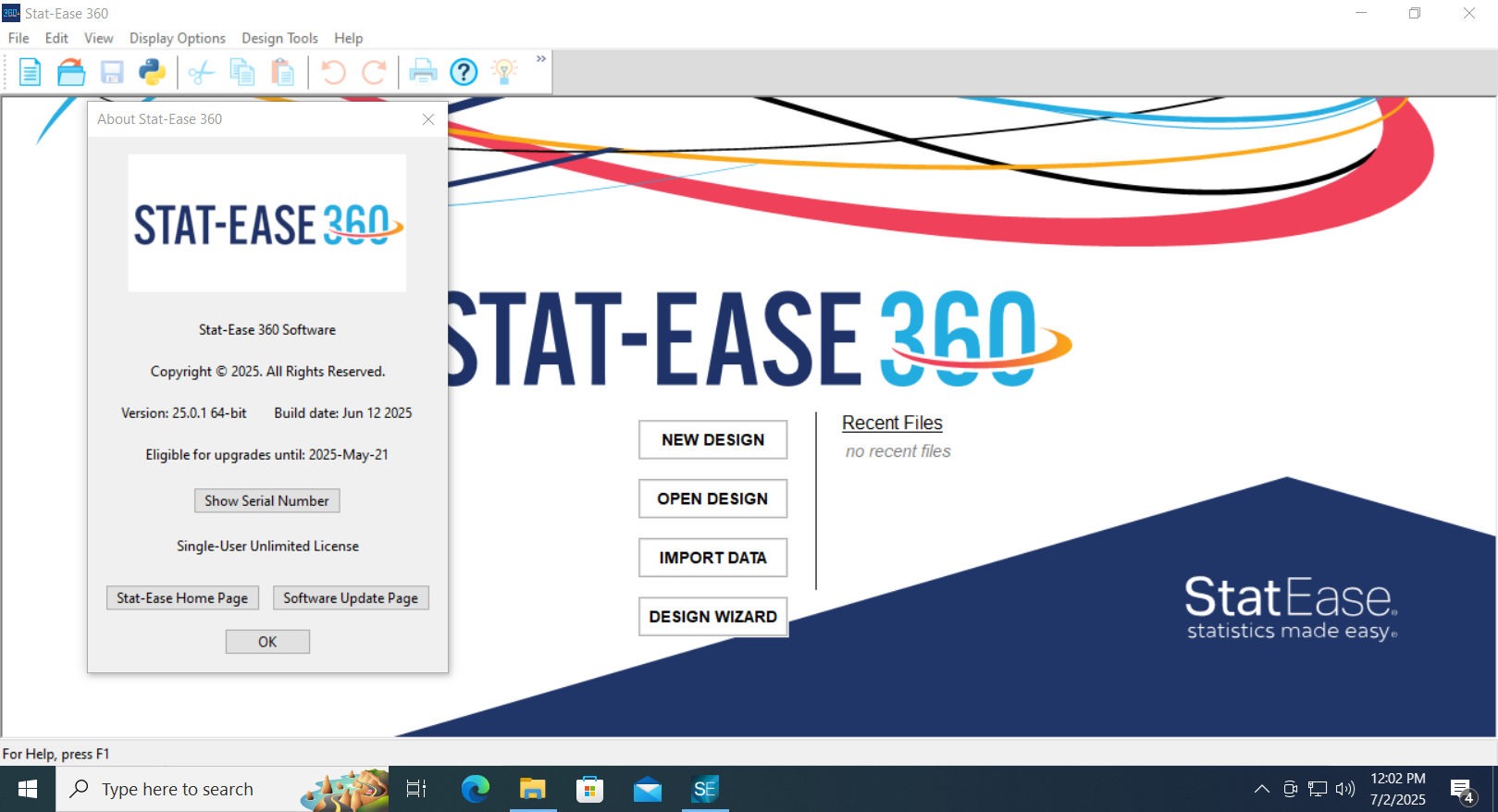Screen dimensions: 1498x812
Task: Open the File menu
Action: 19,38
